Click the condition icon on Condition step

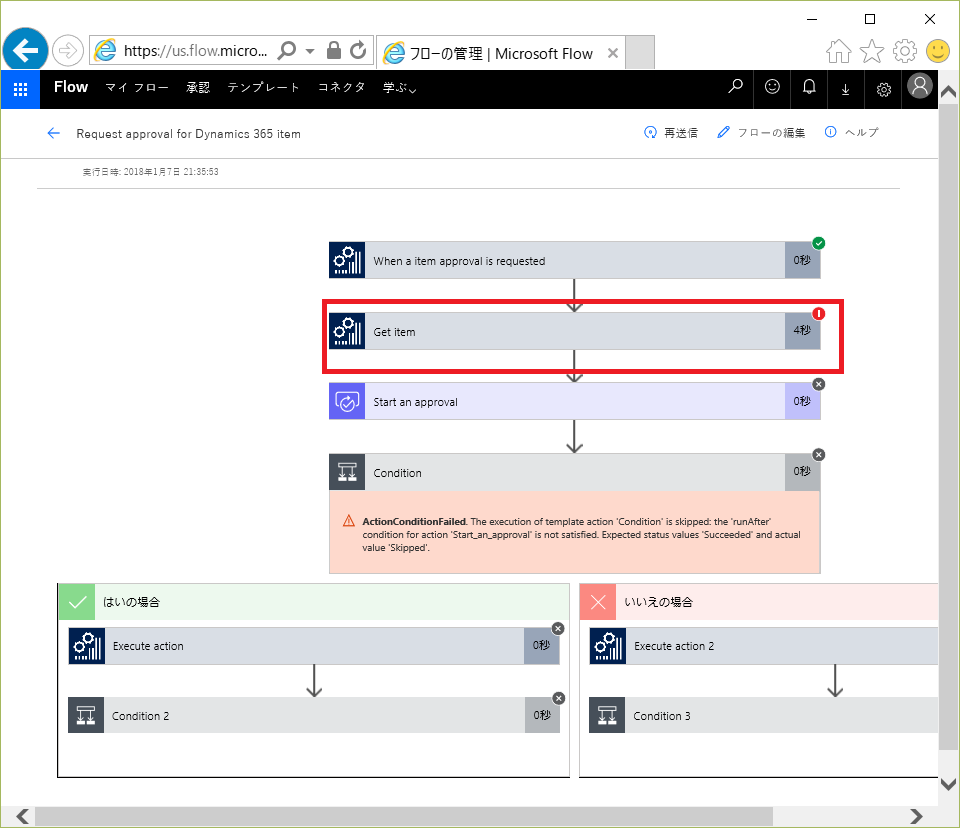pos(347,472)
